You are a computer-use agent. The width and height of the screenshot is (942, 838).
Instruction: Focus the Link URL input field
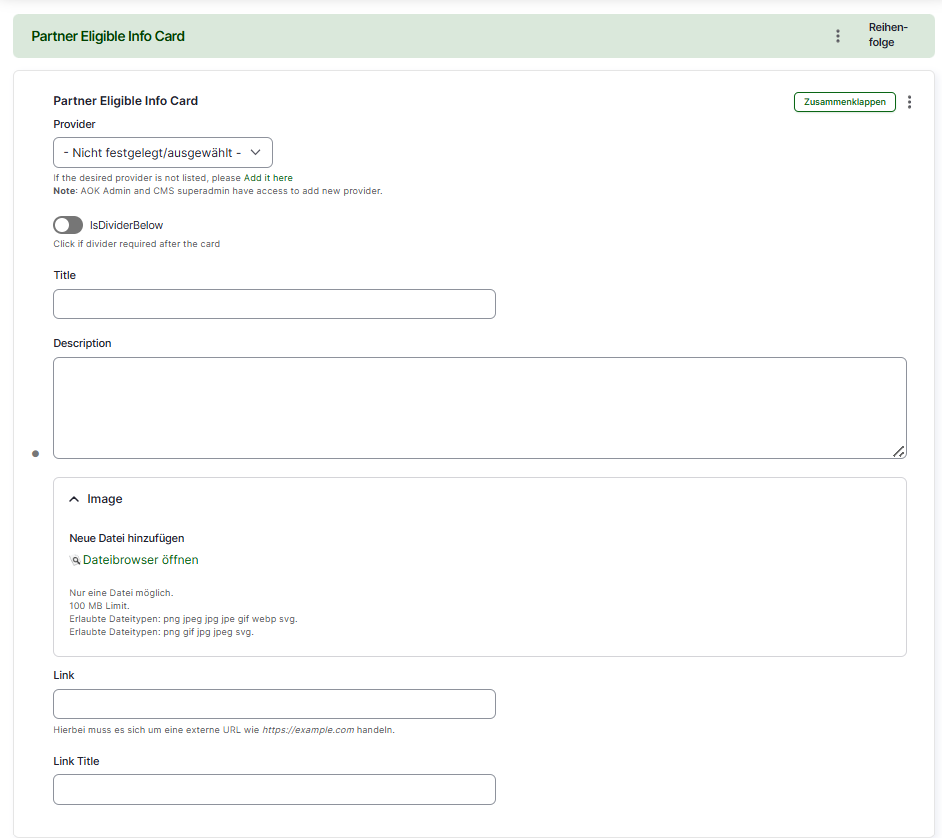coord(274,704)
